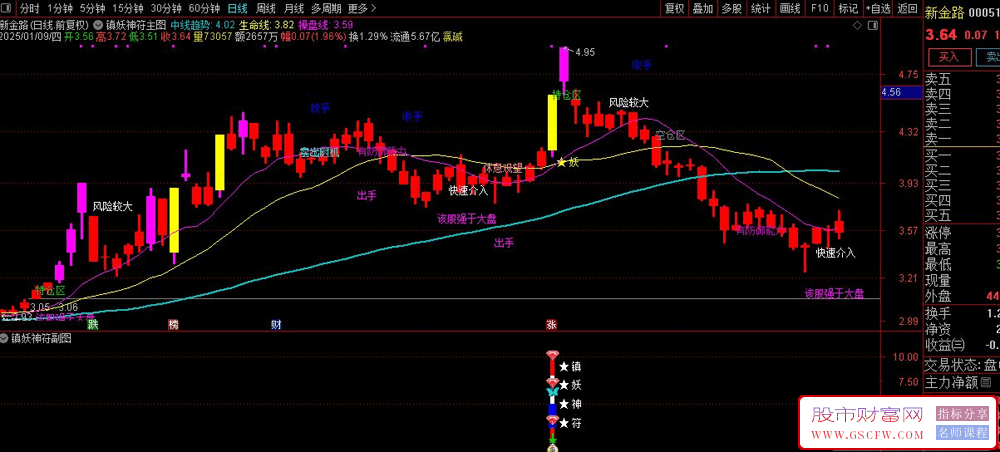This screenshot has width=1000, height=452.
Task: Switch to the 15分钟 period tab
Action: click(128, 9)
